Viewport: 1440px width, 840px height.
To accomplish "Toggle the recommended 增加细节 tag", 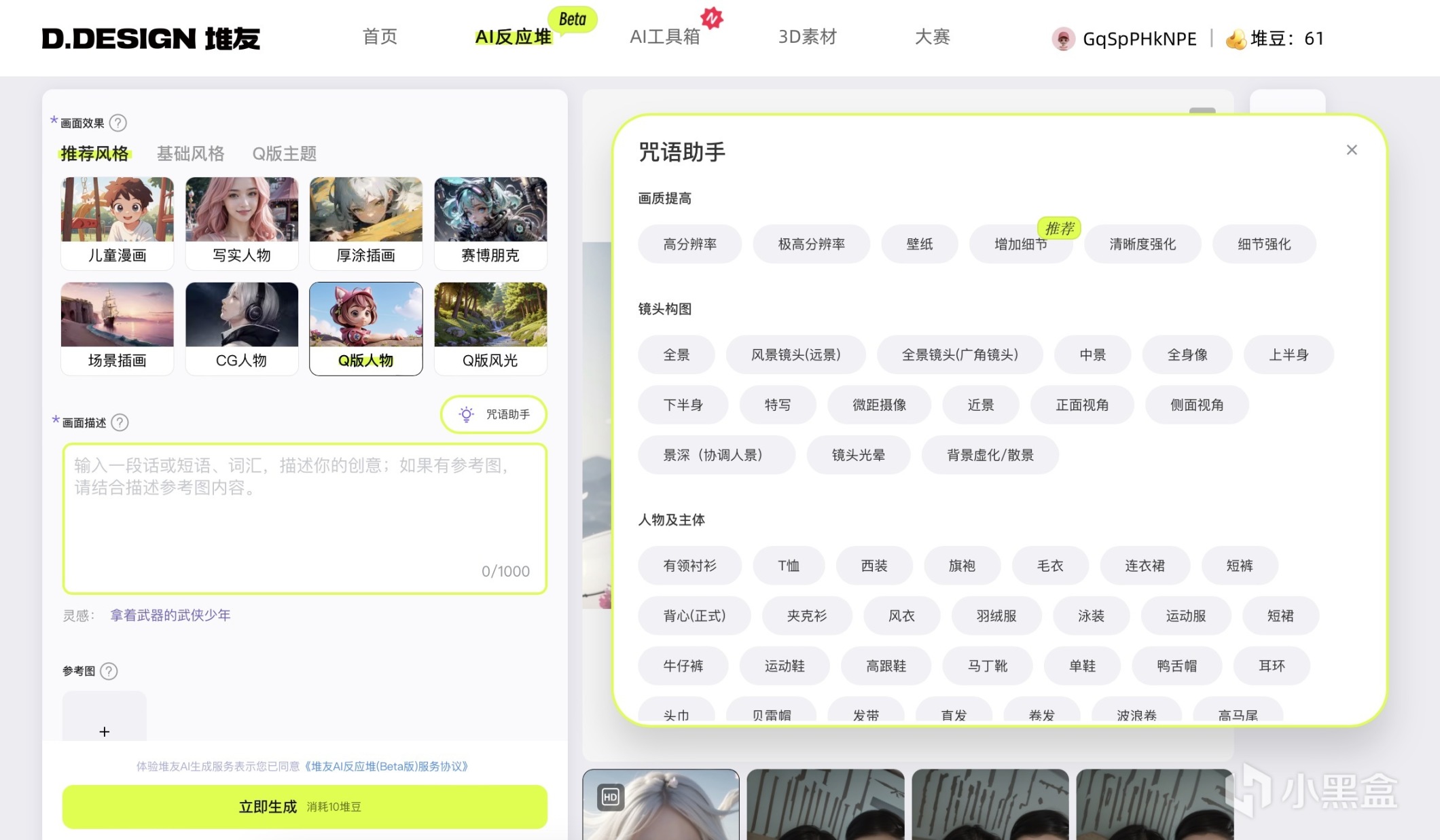I will tap(1020, 244).
